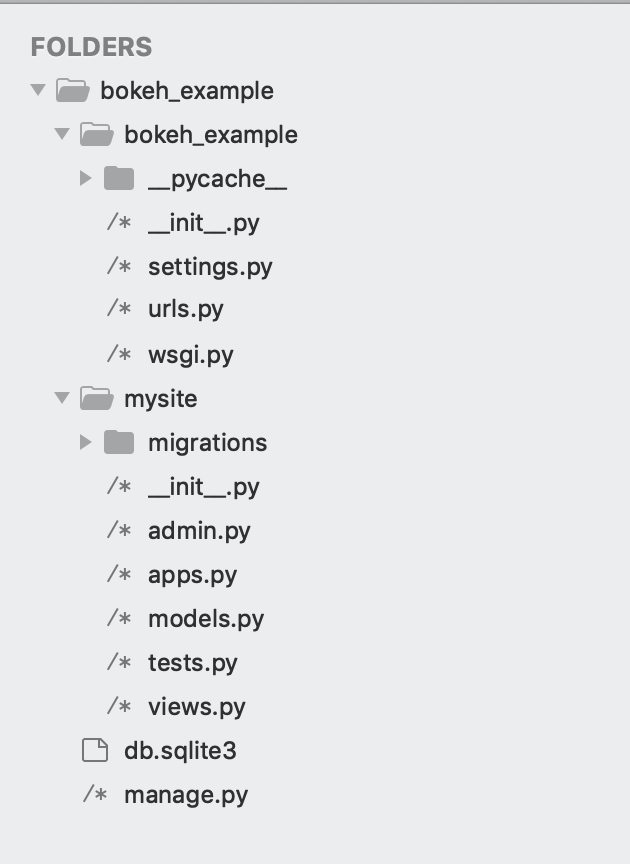Expand the __pycache__ folder arrow
Screen dimensions: 630x864
coord(87,179)
